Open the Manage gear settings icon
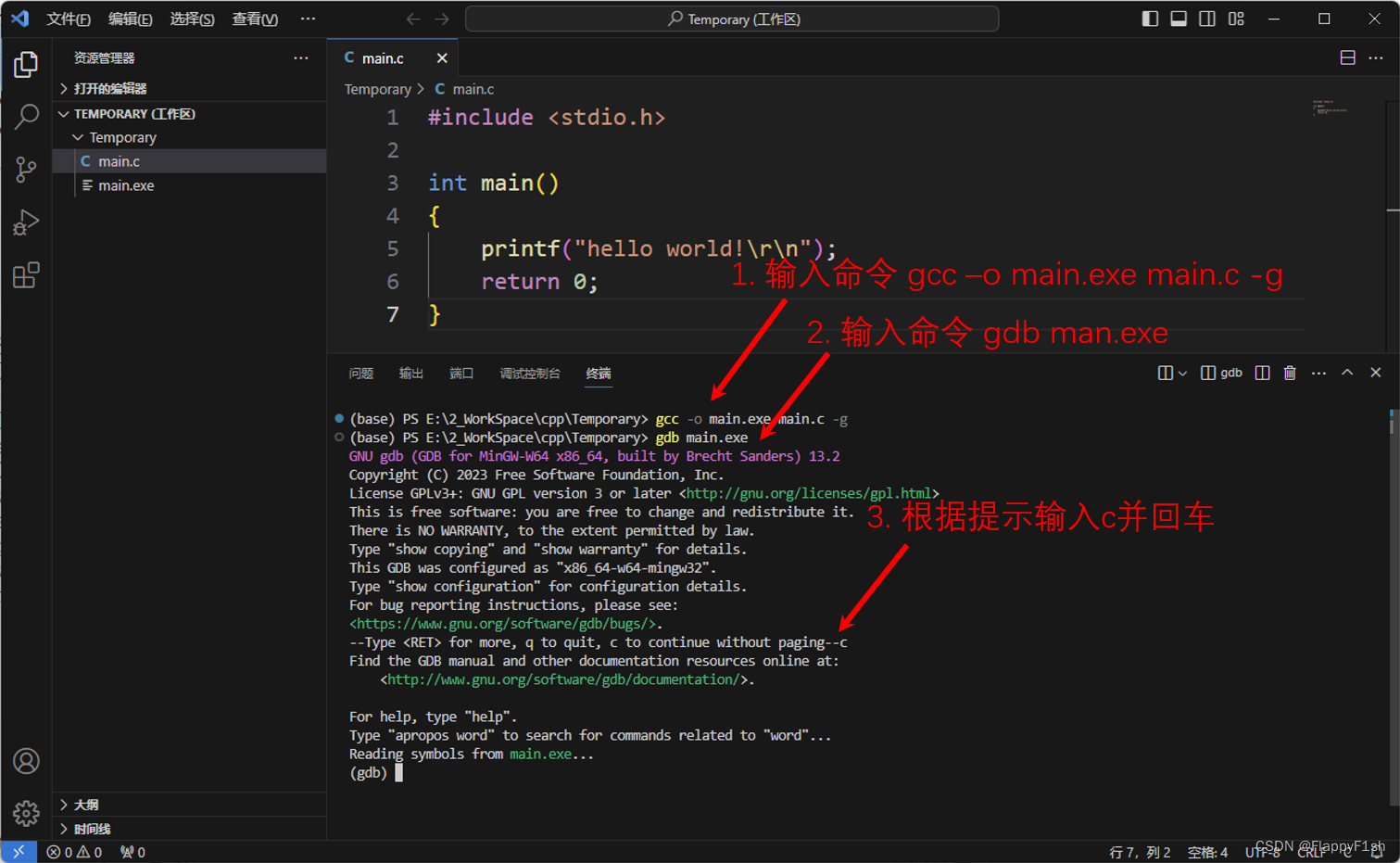 pyautogui.click(x=26, y=814)
